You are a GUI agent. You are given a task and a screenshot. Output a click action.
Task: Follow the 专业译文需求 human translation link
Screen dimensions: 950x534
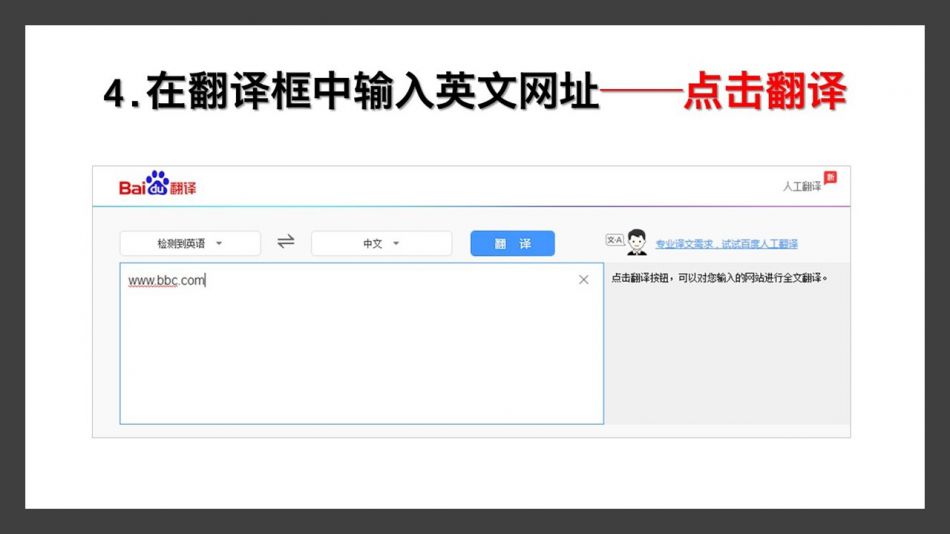tap(726, 244)
